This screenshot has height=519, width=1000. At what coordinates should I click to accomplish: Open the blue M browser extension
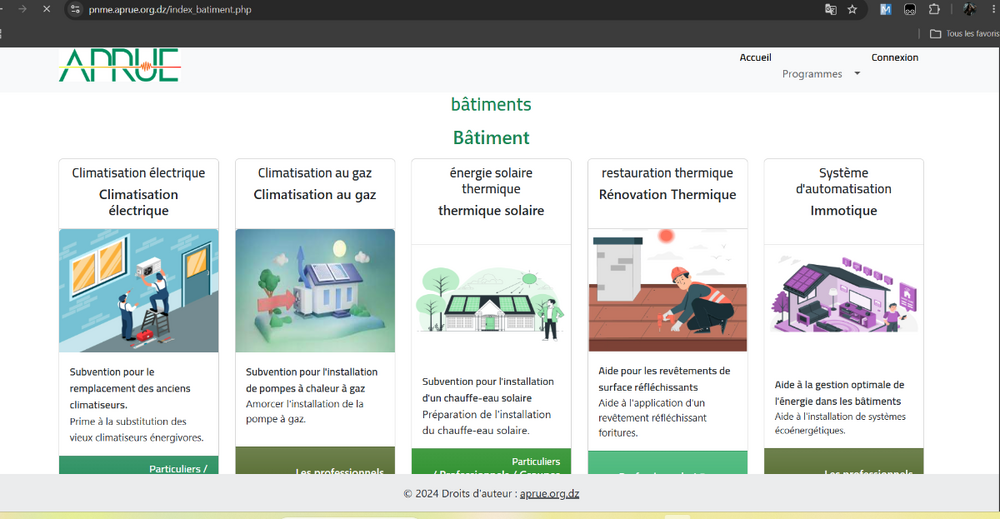point(885,10)
